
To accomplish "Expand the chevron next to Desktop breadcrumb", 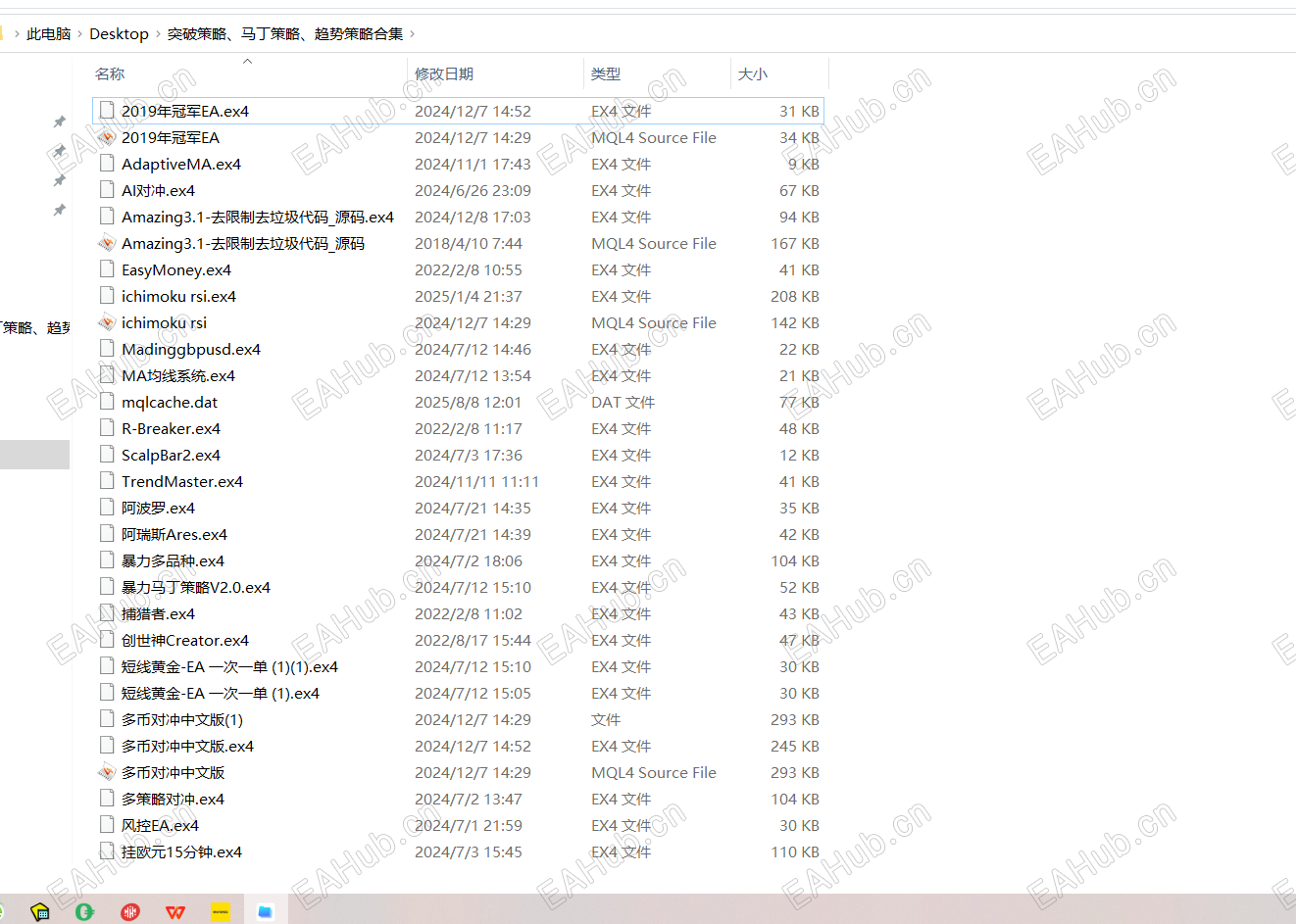I will [155, 32].
